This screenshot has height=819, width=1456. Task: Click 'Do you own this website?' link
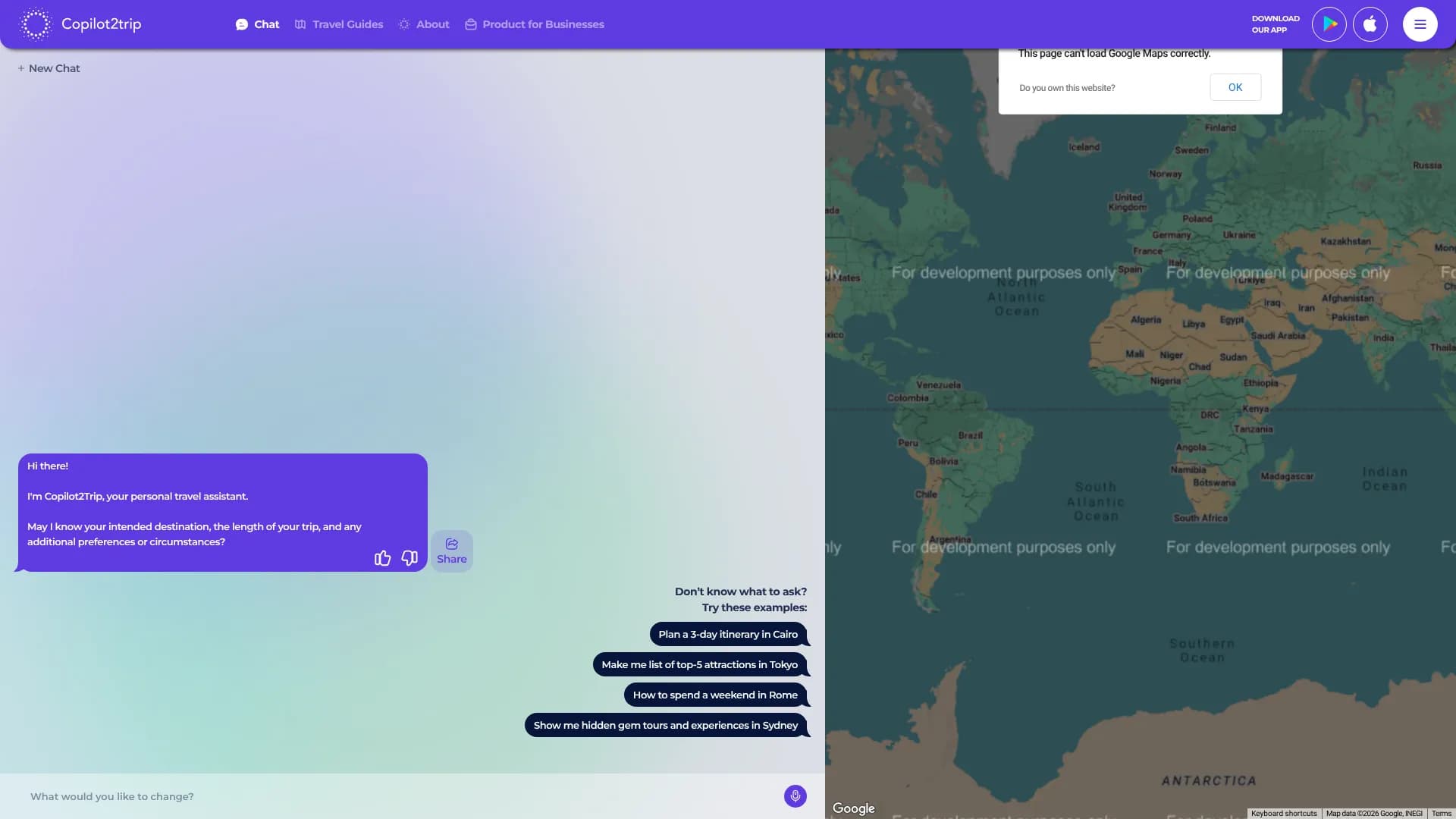click(1067, 88)
